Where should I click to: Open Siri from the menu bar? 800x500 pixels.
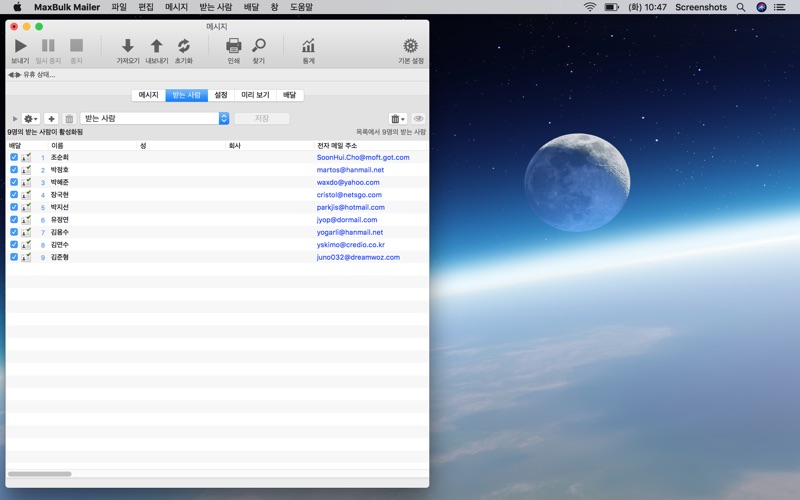tap(761, 7)
